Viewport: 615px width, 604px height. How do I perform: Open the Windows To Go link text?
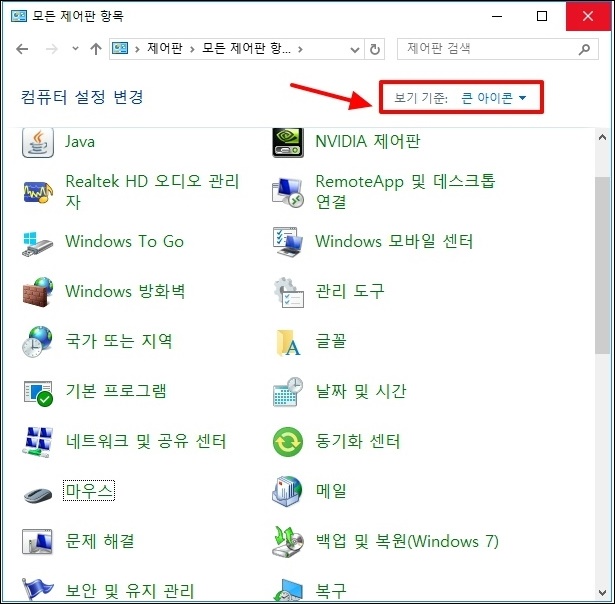click(x=124, y=241)
